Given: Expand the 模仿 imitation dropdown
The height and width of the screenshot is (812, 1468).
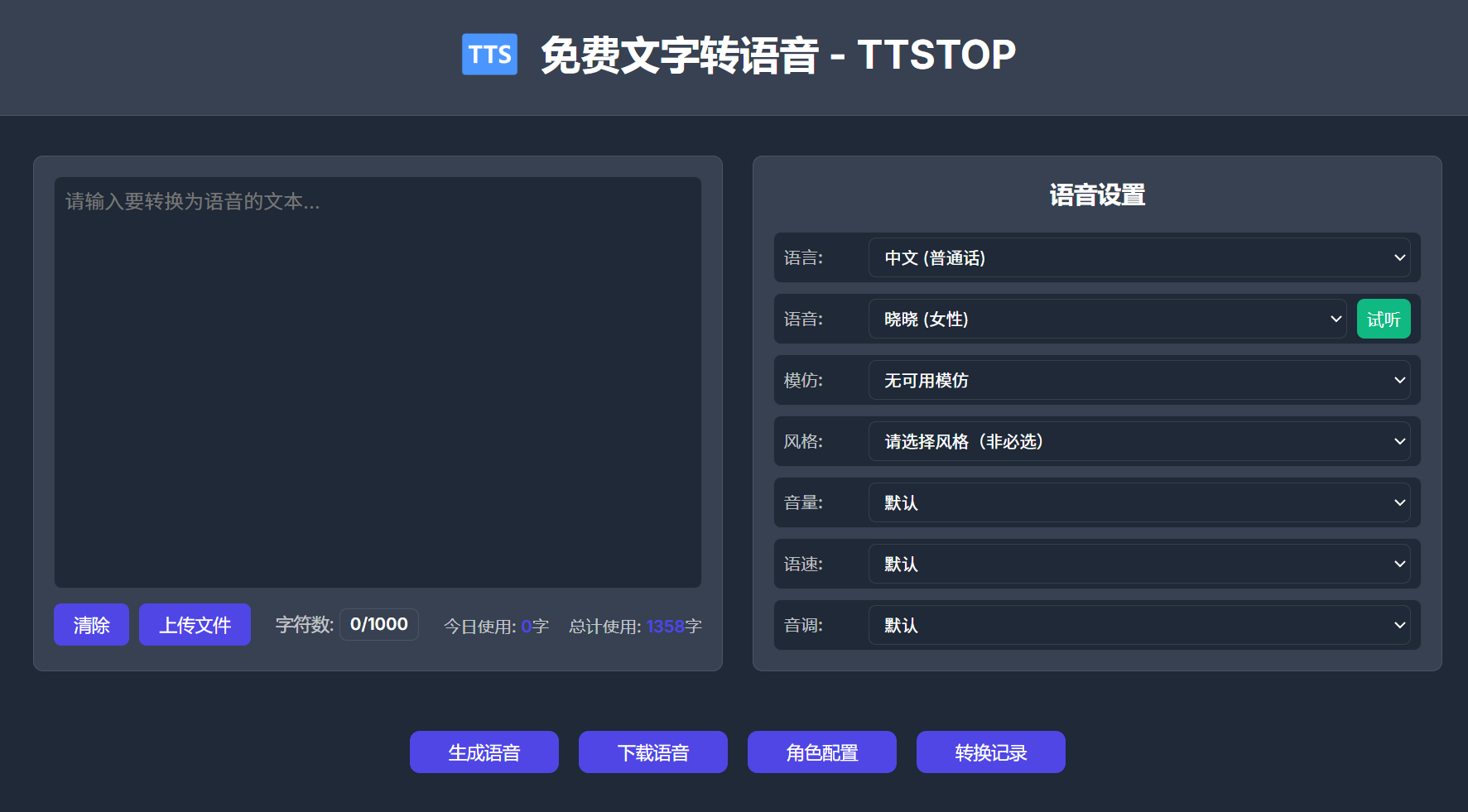Looking at the screenshot, I should pyautogui.click(x=1140, y=380).
